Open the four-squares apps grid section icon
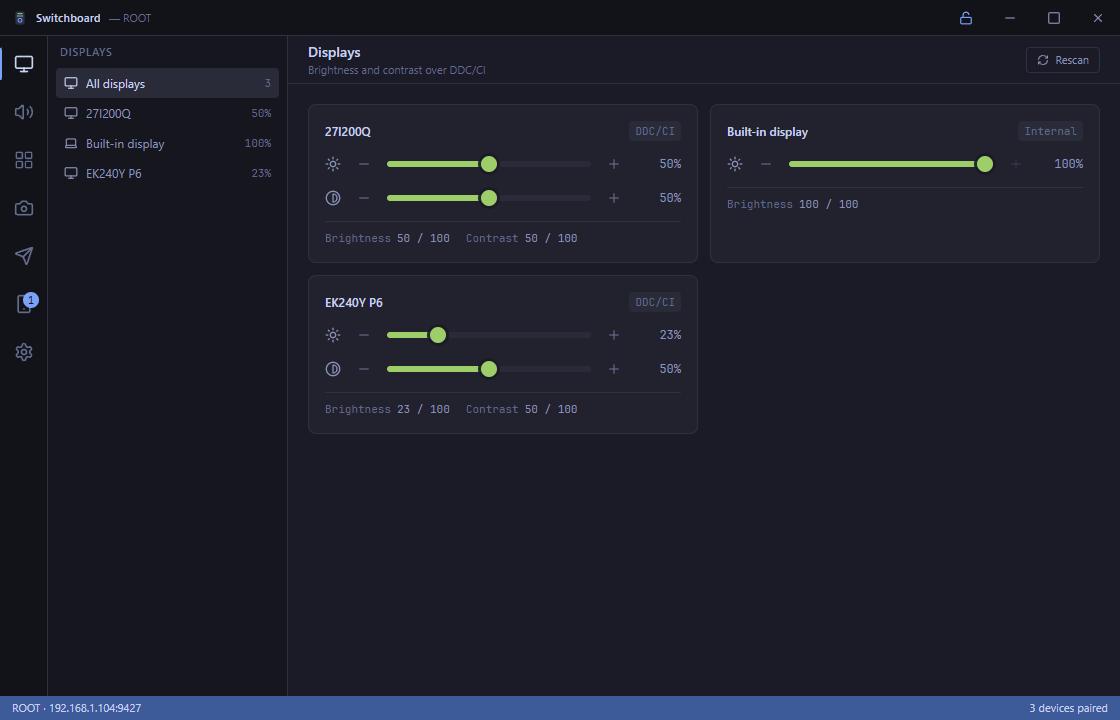 tap(24, 160)
